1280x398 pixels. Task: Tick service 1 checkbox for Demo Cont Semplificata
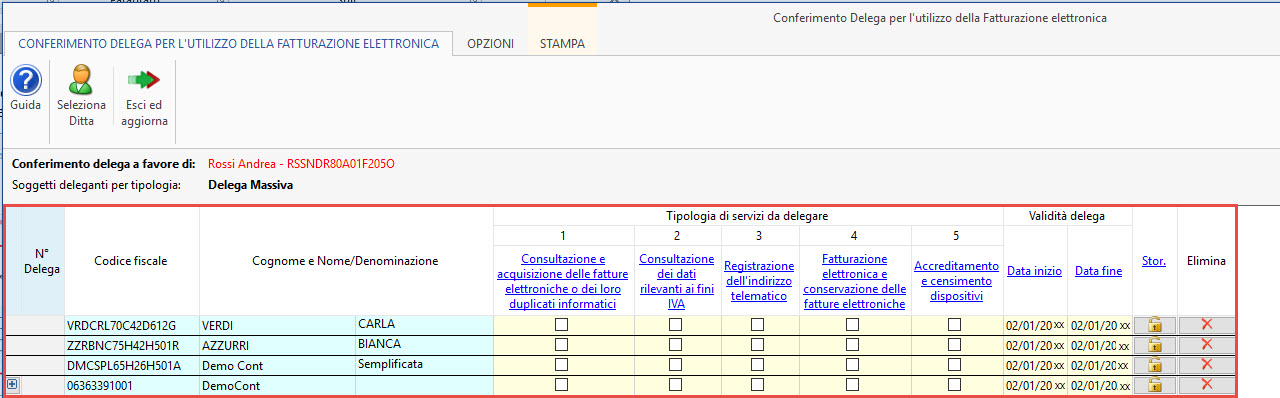(562, 365)
